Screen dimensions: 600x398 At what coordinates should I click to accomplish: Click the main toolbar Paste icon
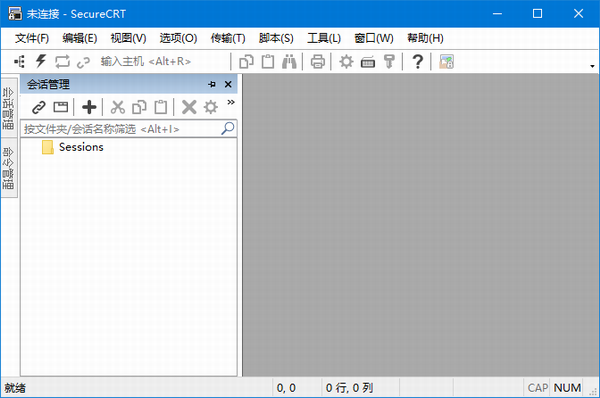[x=268, y=61]
